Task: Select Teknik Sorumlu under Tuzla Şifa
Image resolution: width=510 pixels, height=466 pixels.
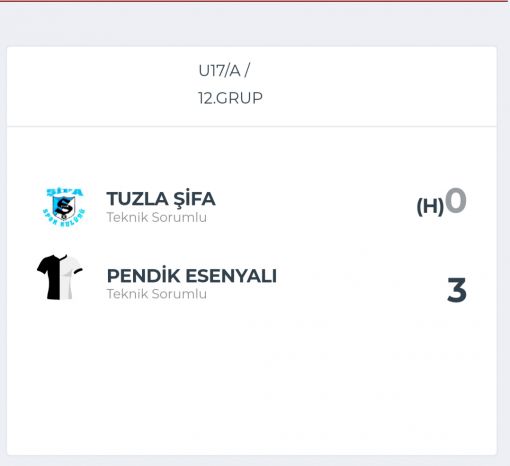Action: pyautogui.click(x=157, y=217)
